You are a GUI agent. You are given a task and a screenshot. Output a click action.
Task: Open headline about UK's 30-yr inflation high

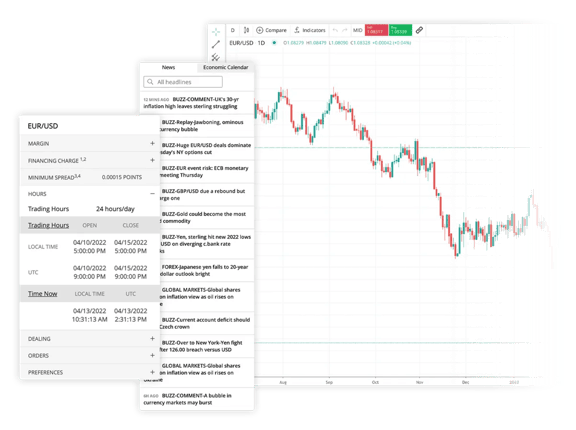197,103
